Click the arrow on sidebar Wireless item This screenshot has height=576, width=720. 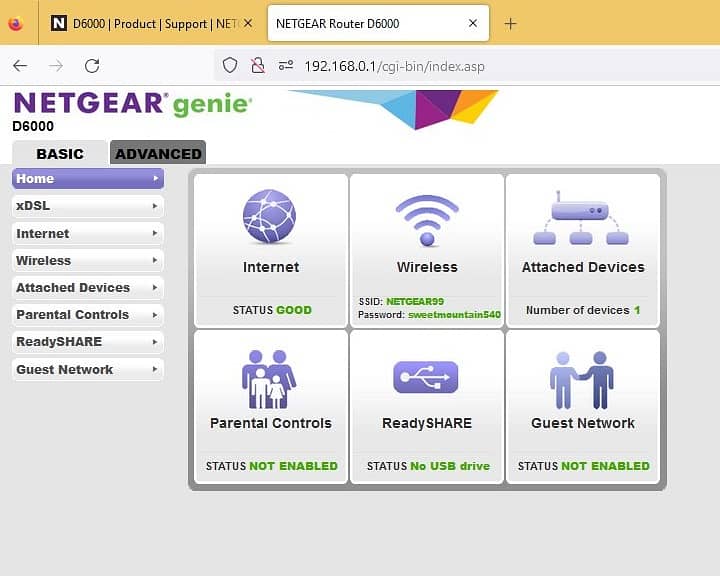click(x=155, y=260)
